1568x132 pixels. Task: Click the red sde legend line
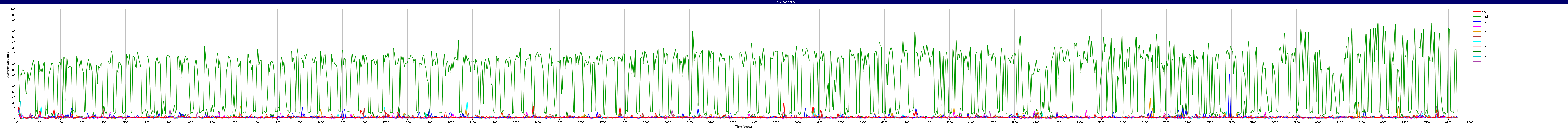(1477, 12)
